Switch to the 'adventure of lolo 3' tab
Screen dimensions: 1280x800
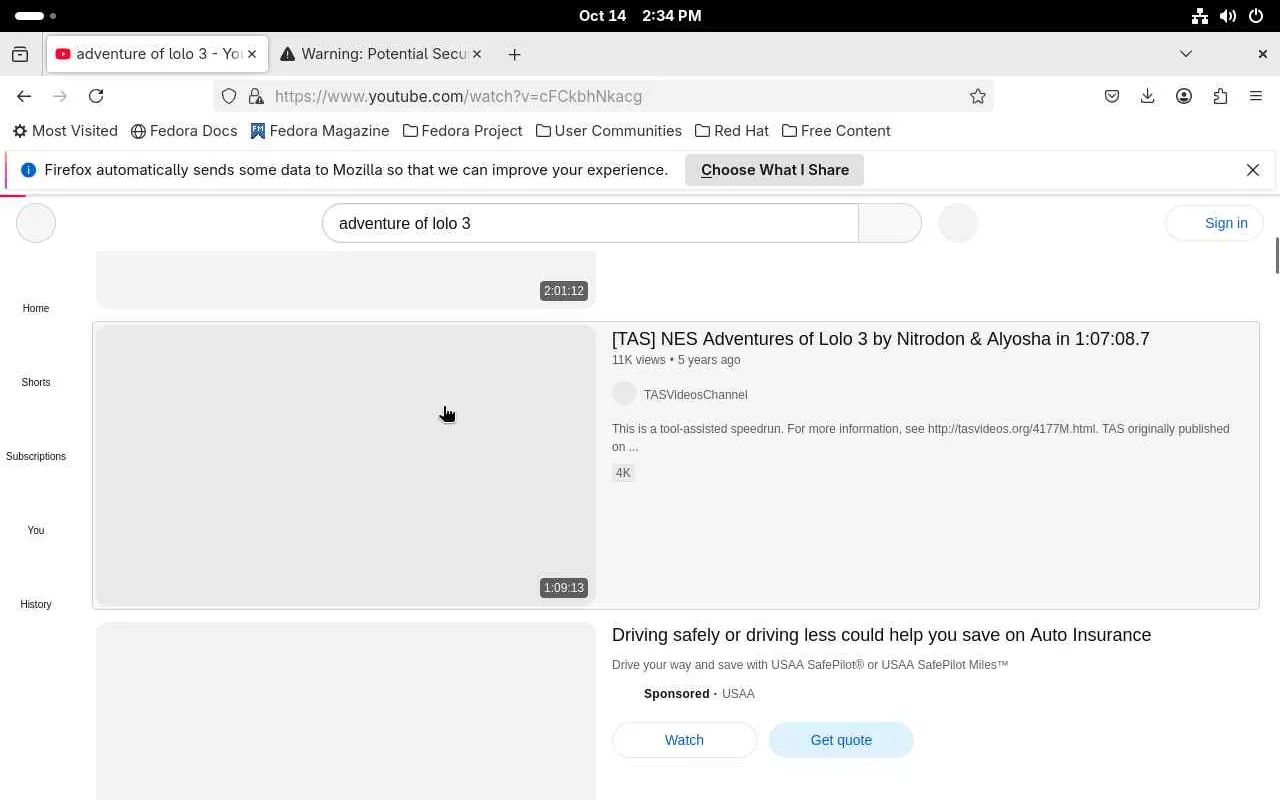pyautogui.click(x=157, y=54)
